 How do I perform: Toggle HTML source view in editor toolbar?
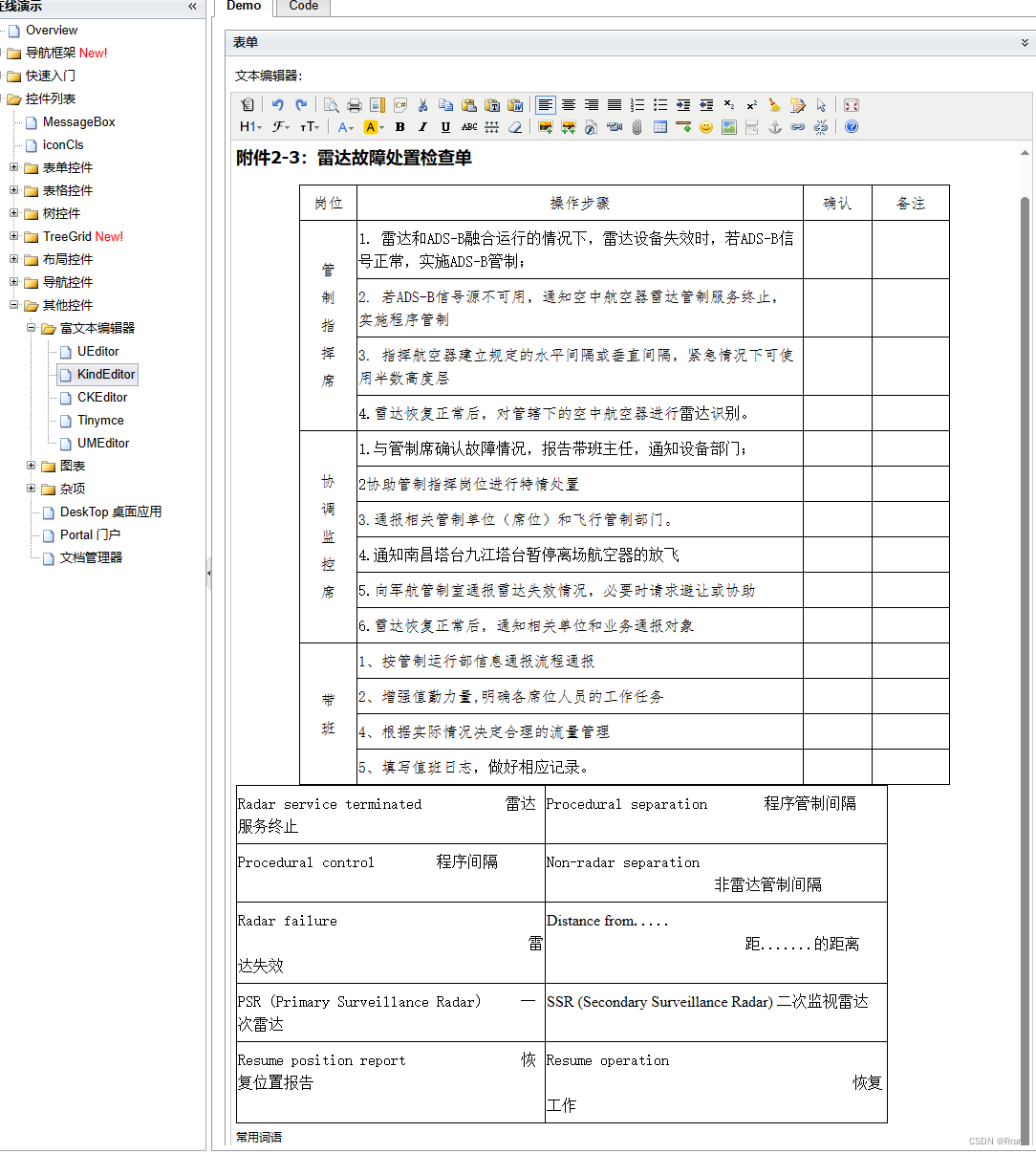(248, 105)
